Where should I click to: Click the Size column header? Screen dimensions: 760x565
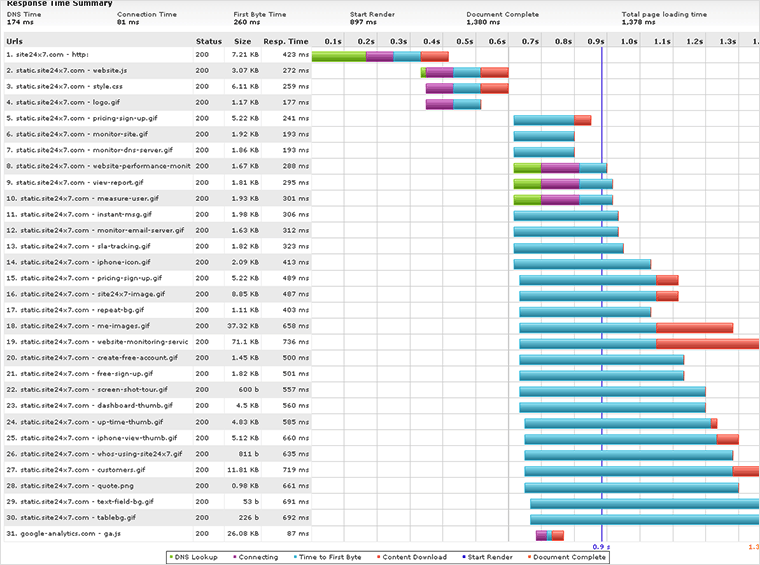(242, 41)
